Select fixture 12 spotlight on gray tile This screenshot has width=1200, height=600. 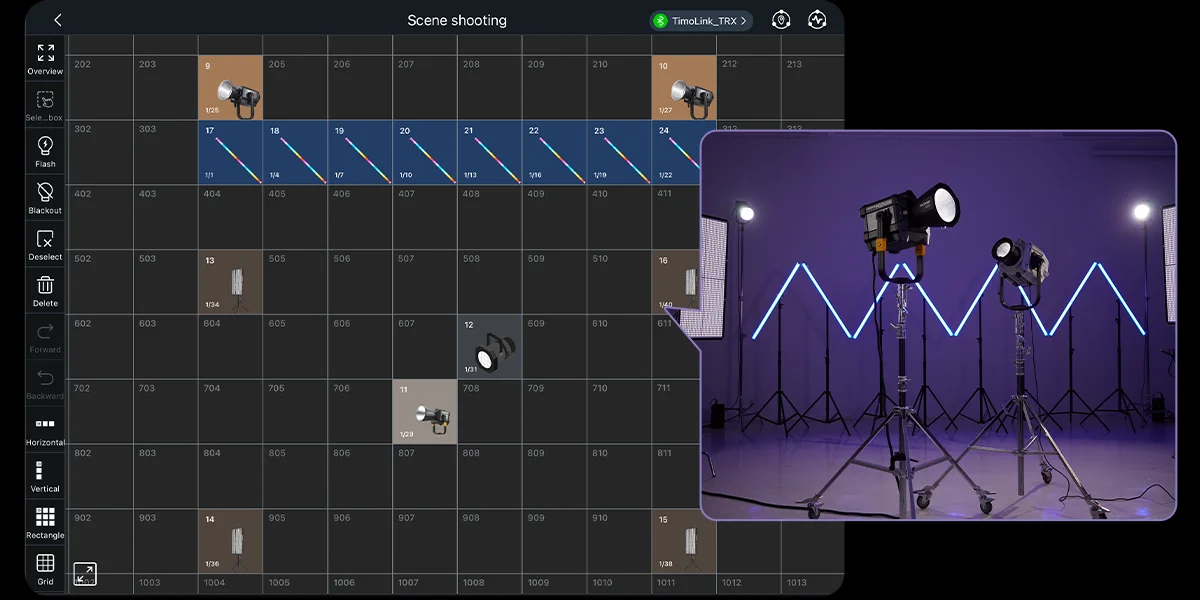point(489,347)
